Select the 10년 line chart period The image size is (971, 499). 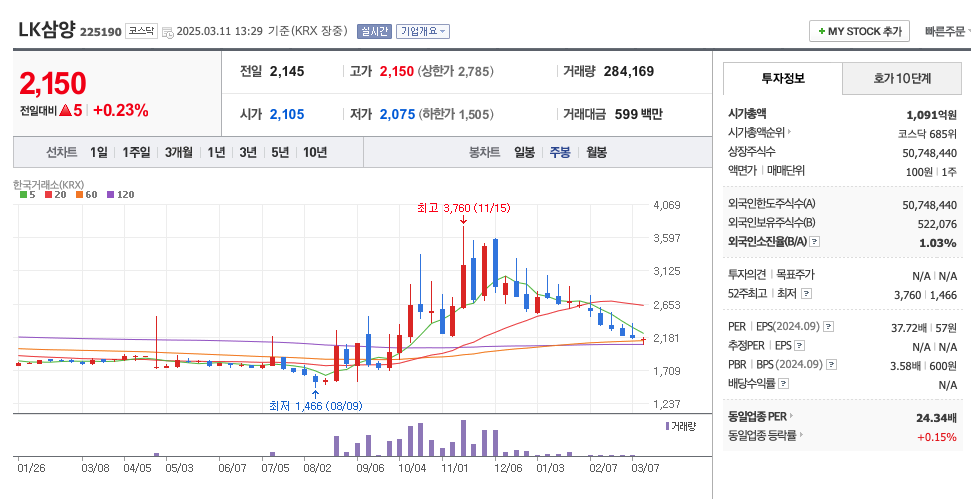[315, 152]
